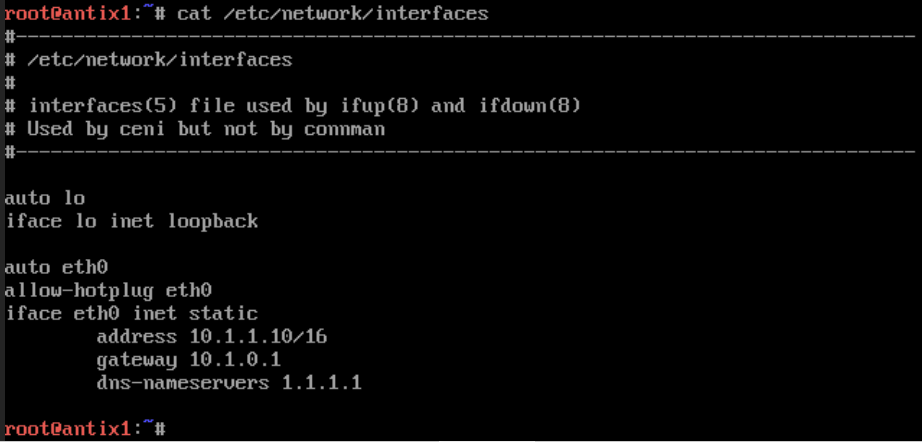Screen dimensions: 922x442
Task: Click the cat command path on first line
Action: [x=355, y=14]
